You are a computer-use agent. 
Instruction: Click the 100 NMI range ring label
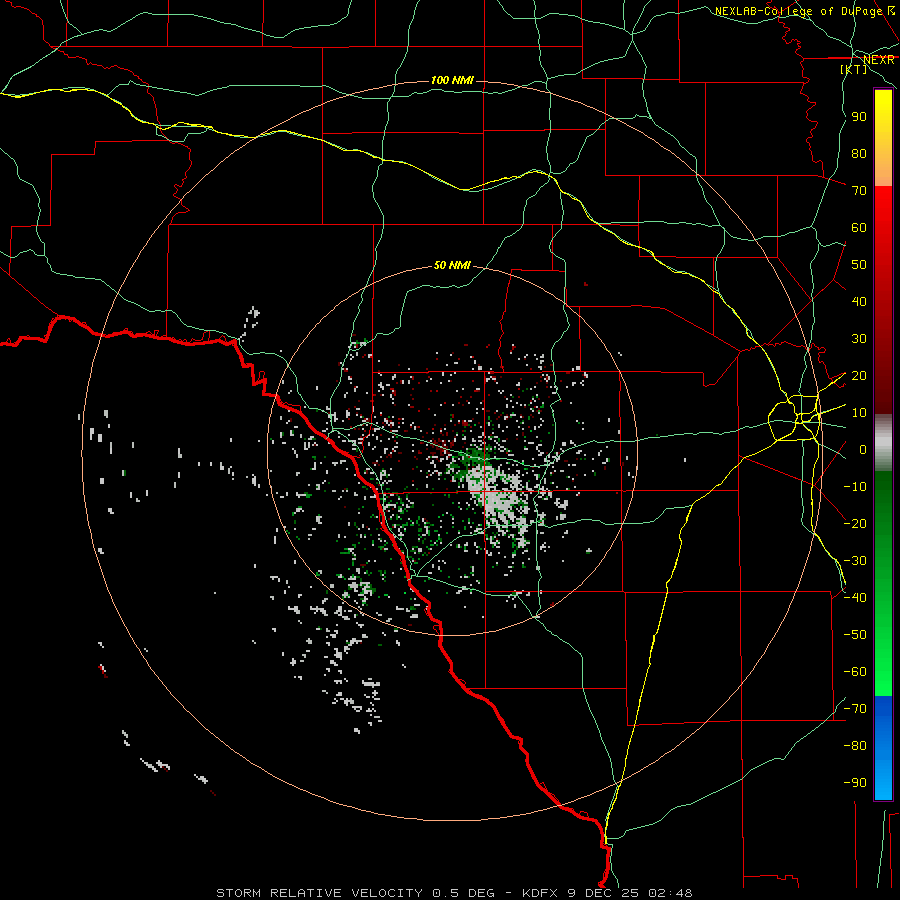click(x=452, y=80)
